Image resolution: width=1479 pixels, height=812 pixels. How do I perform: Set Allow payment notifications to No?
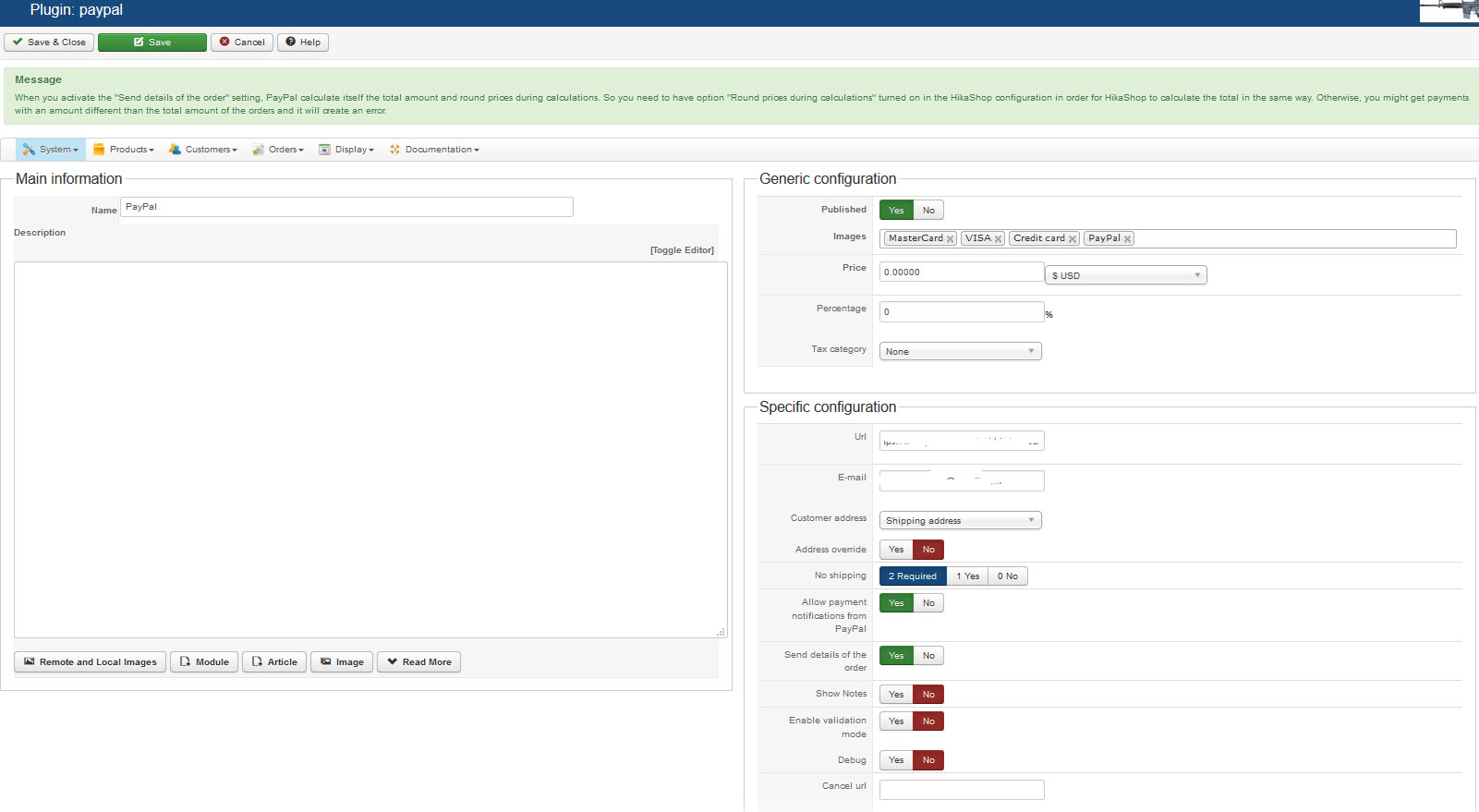(x=928, y=603)
